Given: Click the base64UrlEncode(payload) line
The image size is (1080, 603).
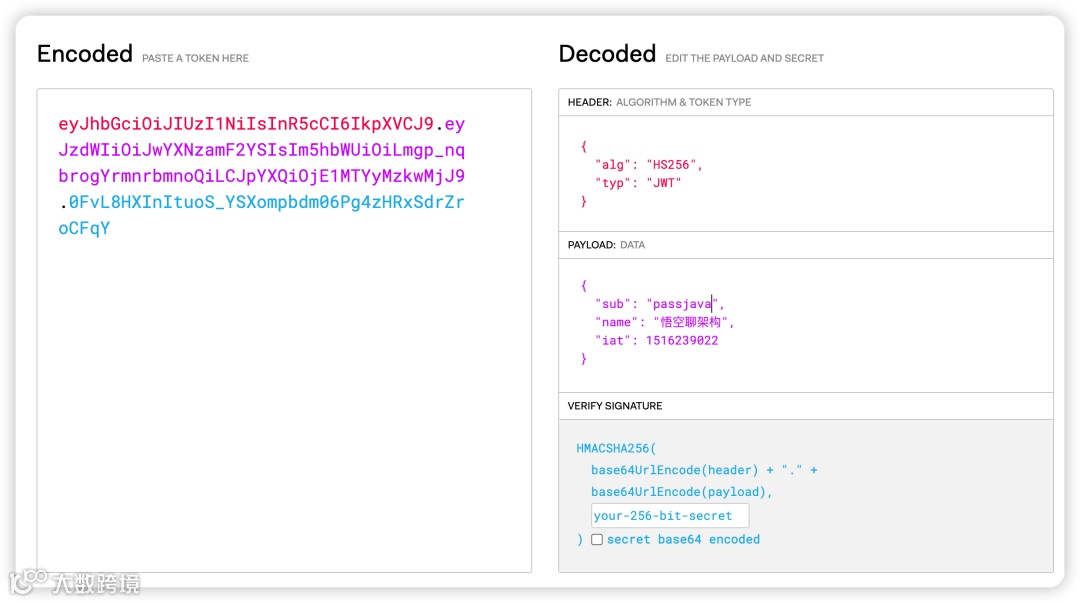Looking at the screenshot, I should (x=681, y=492).
